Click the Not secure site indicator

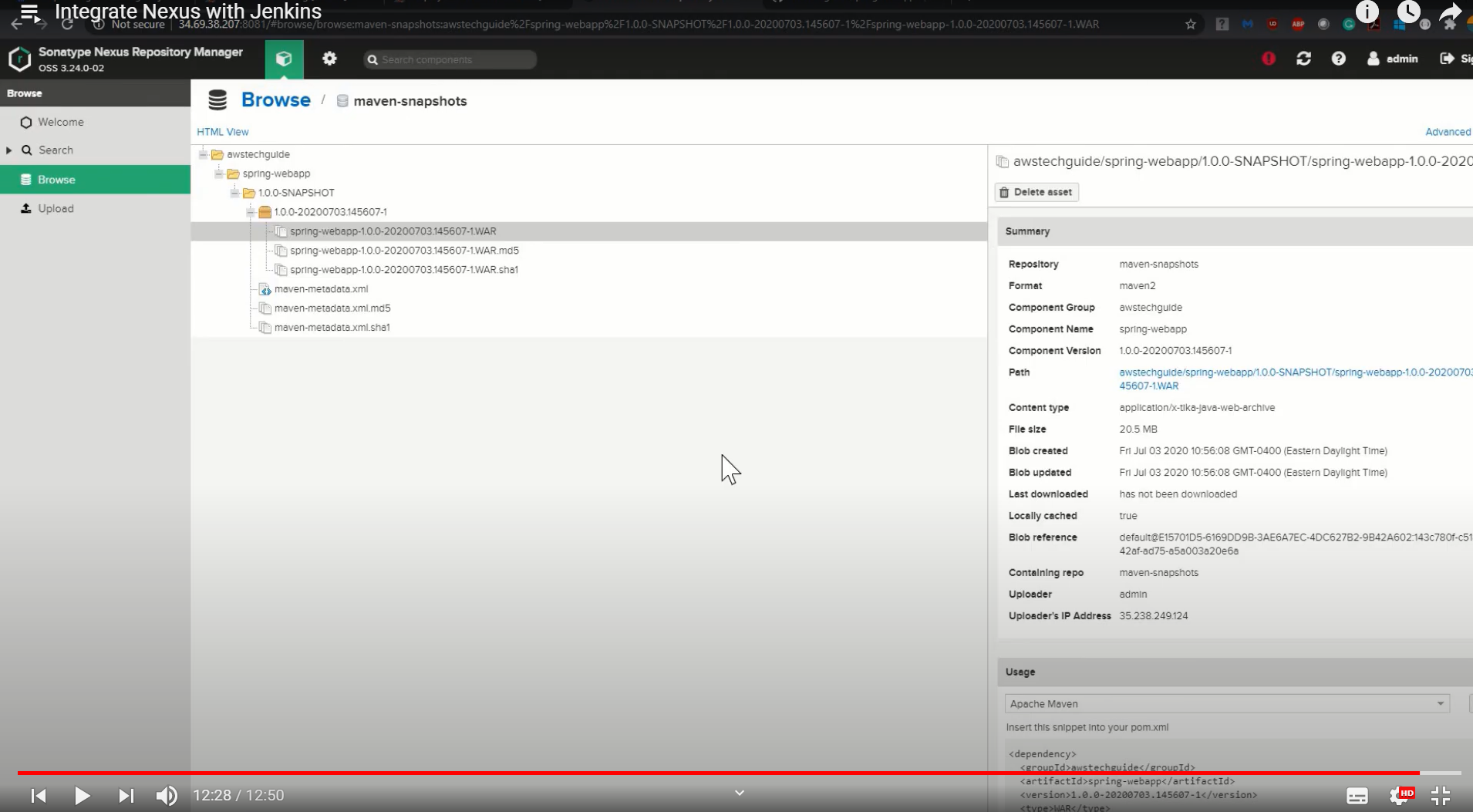coord(129,25)
